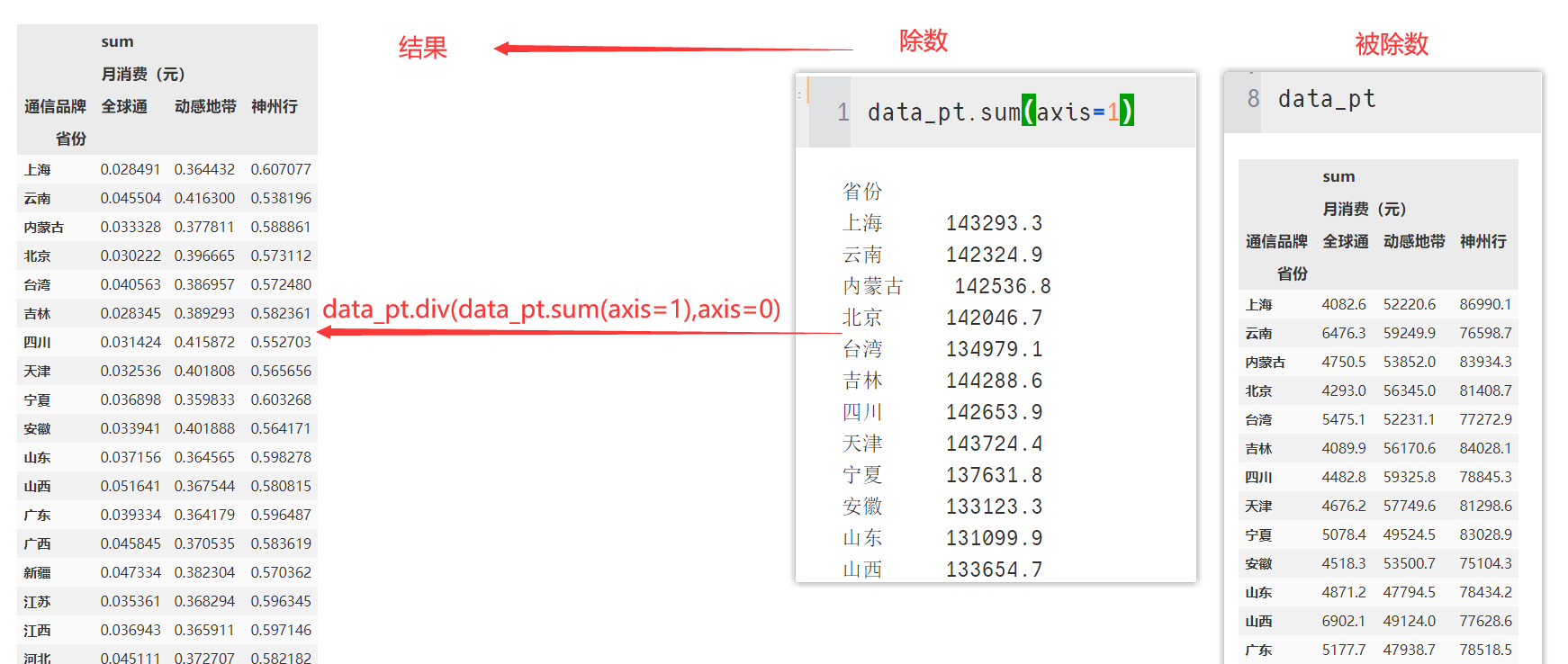Click the 广西 cell 0.583619

(x=281, y=543)
